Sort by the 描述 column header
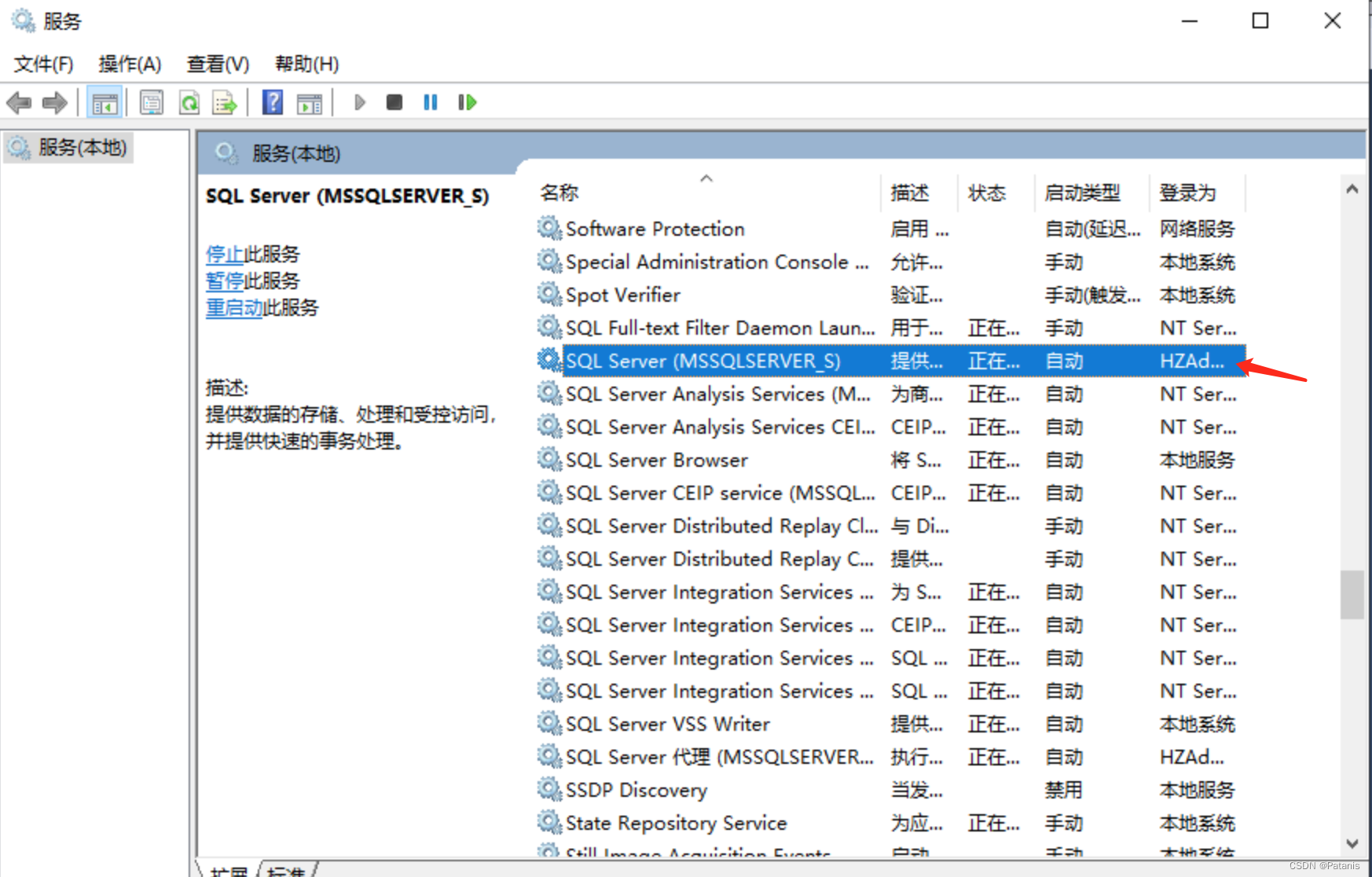This screenshot has width=1372, height=877. click(920, 193)
